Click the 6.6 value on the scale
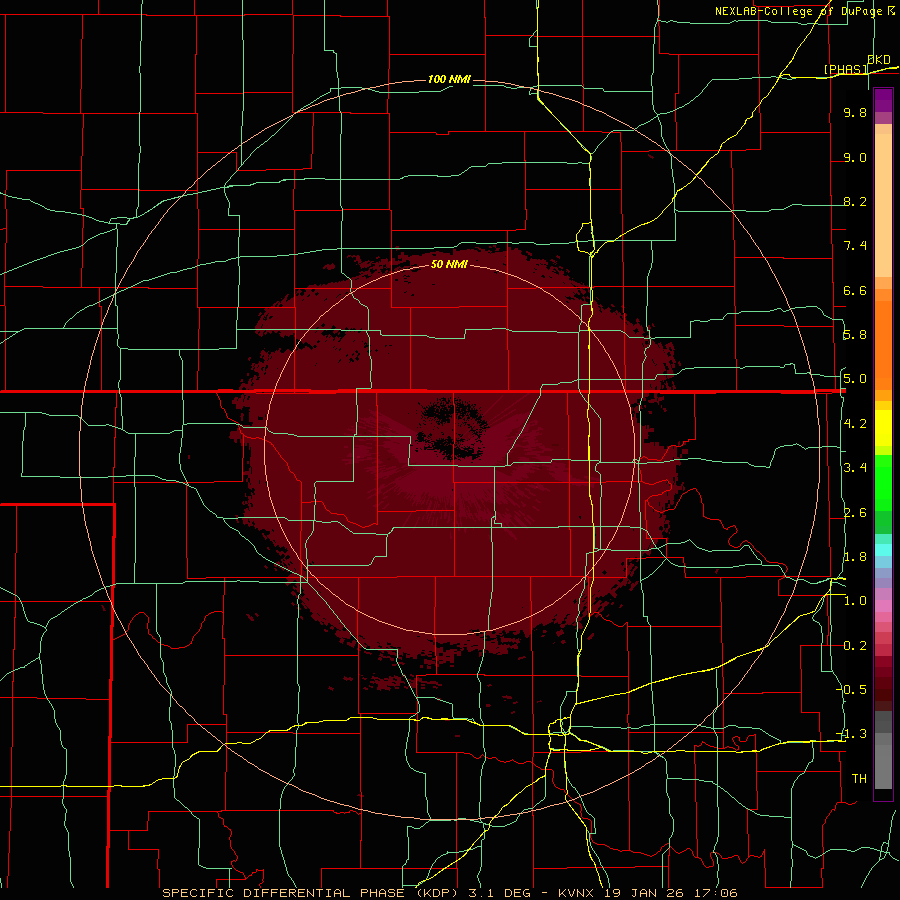The width and height of the screenshot is (900, 900). click(855, 290)
